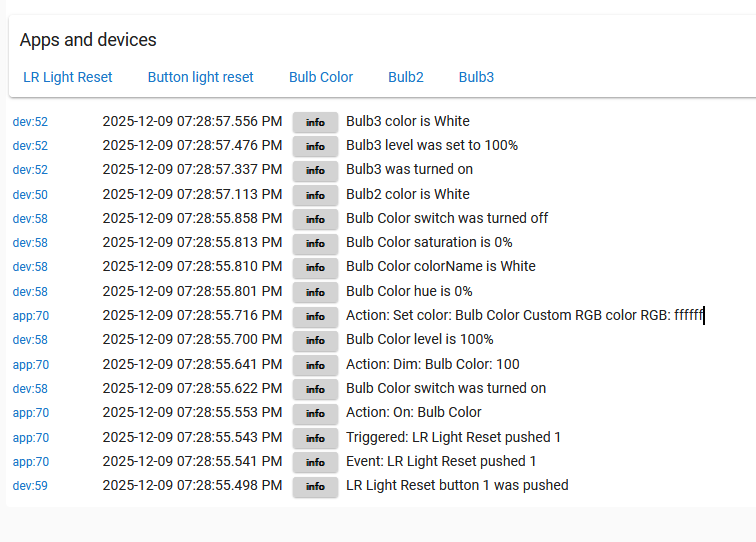The width and height of the screenshot is (756, 542).
Task: Click the 07:28:57.476 PM timestamp
Action: tap(192, 146)
